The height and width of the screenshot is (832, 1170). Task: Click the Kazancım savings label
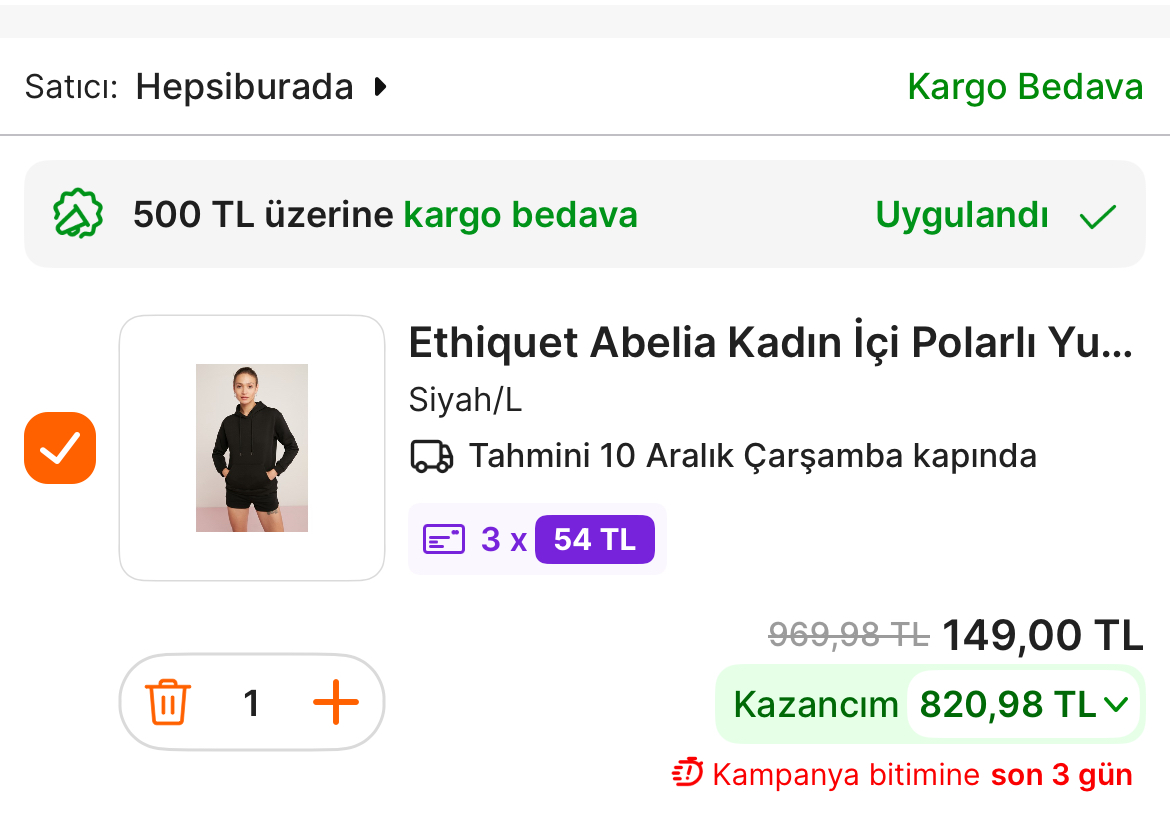(815, 705)
